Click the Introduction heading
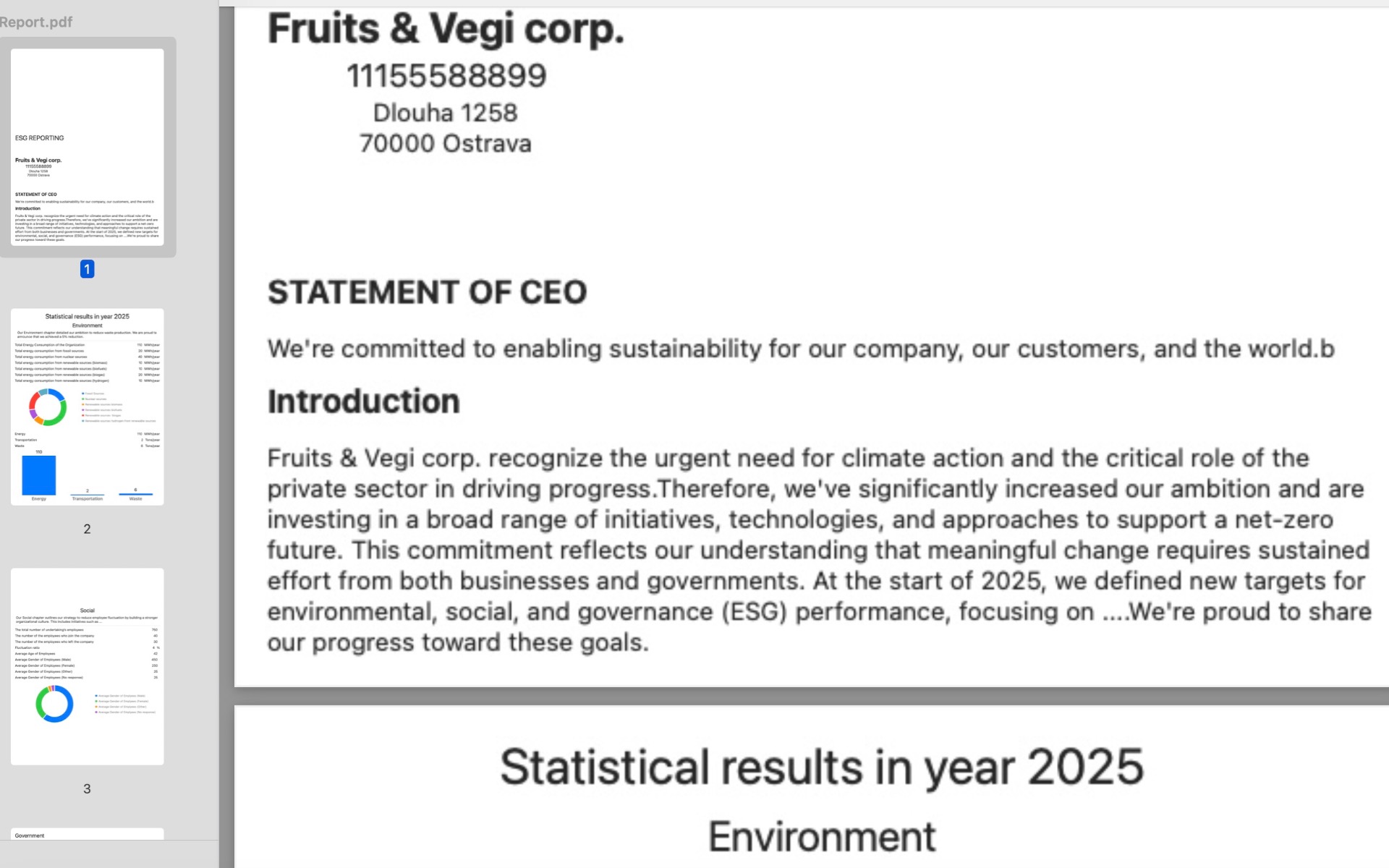This screenshot has height=868, width=1389. pyautogui.click(x=363, y=401)
